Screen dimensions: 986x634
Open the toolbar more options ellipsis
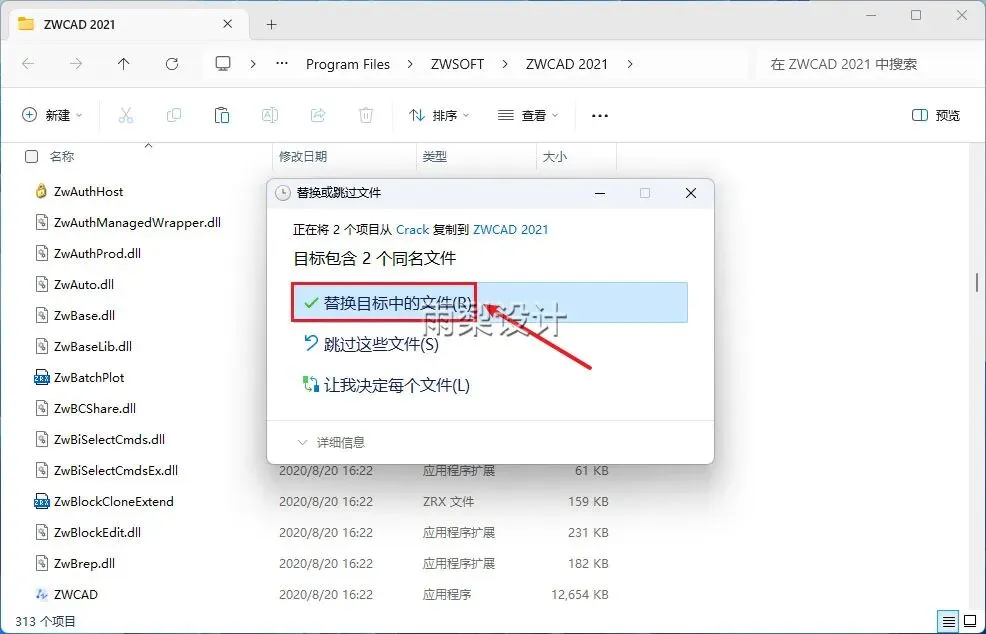tap(600, 116)
